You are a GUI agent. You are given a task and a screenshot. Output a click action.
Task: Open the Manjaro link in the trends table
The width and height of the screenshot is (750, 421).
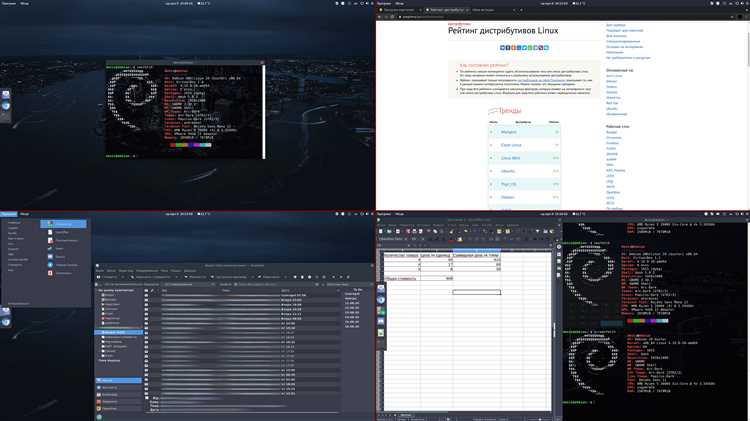tap(508, 132)
